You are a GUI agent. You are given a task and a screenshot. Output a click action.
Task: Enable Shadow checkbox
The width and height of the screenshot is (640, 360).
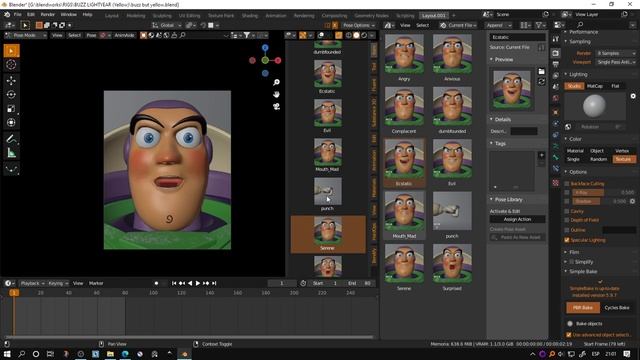point(567,201)
